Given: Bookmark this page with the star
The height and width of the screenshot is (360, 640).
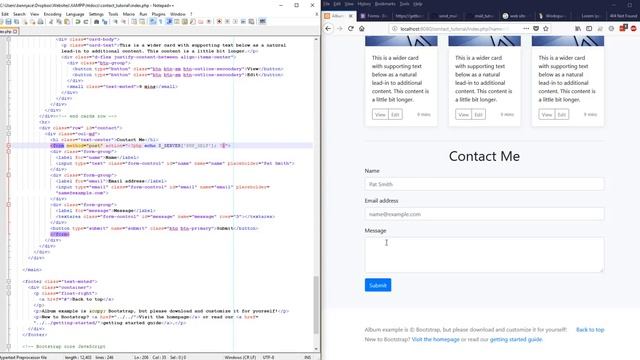Looking at the screenshot, I should [546, 29].
